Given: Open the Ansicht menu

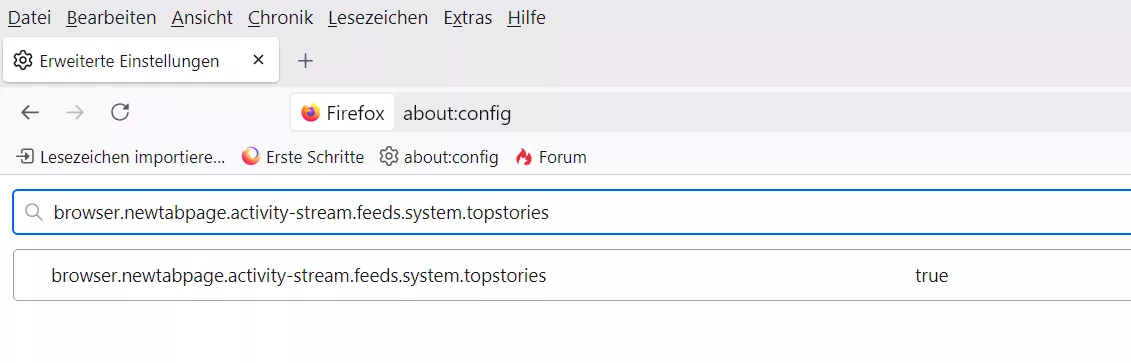Looking at the screenshot, I should tap(202, 17).
